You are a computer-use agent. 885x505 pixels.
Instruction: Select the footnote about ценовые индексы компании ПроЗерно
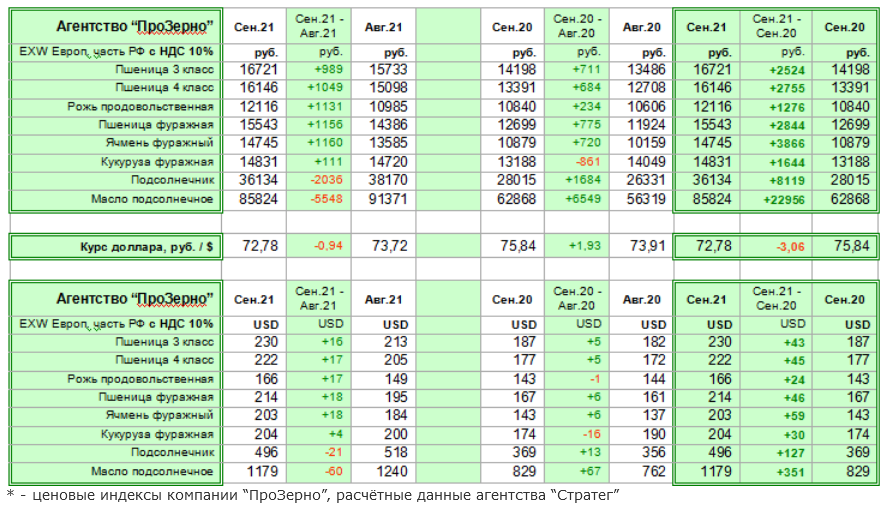(x=314, y=495)
